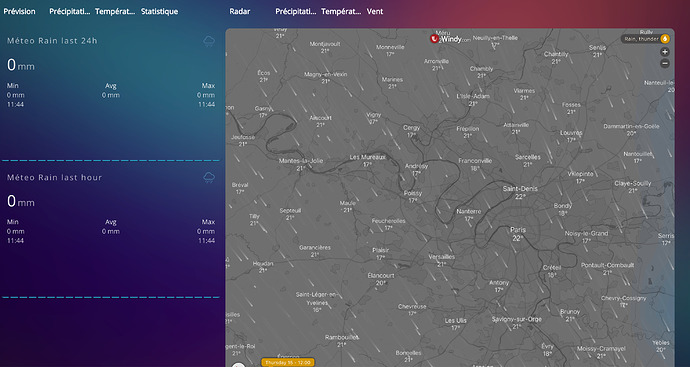Switch to the Statistique tab
Viewport: 690px width, 367px height.
(x=159, y=11)
